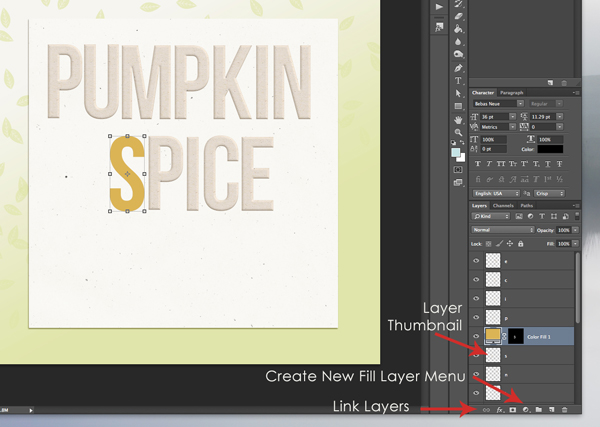Viewport: 600px width, 427px height.
Task: Toggle visibility of layer 'c'
Action: [x=477, y=279]
